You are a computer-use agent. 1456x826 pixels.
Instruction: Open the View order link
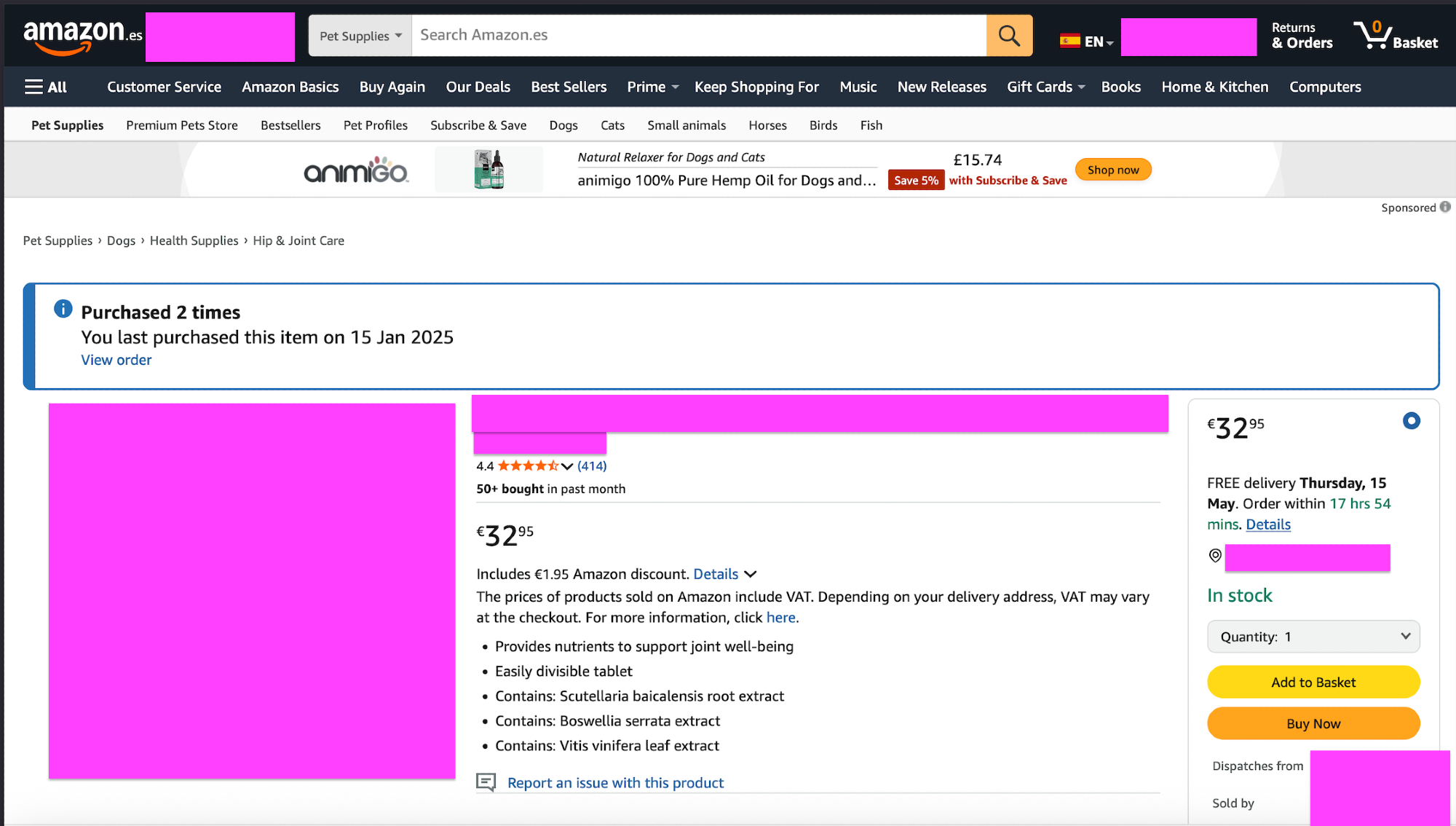116,360
